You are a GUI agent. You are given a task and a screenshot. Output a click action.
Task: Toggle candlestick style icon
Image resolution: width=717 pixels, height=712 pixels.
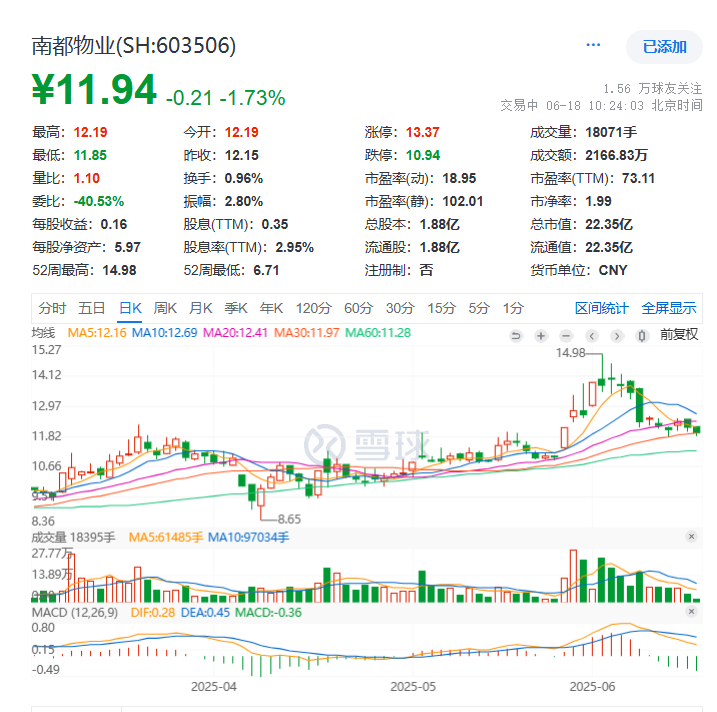click(642, 336)
